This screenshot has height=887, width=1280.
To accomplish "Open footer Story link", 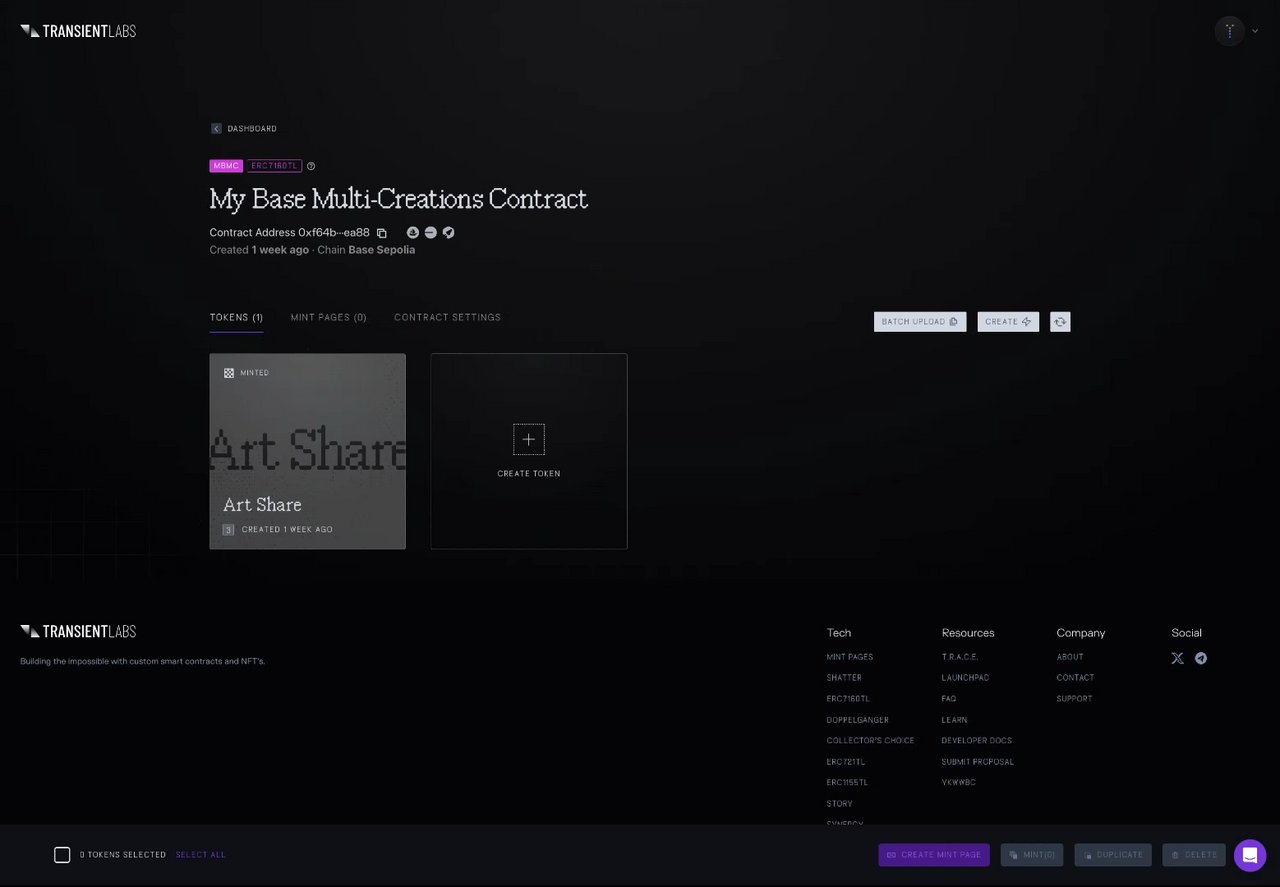I will pos(840,804).
